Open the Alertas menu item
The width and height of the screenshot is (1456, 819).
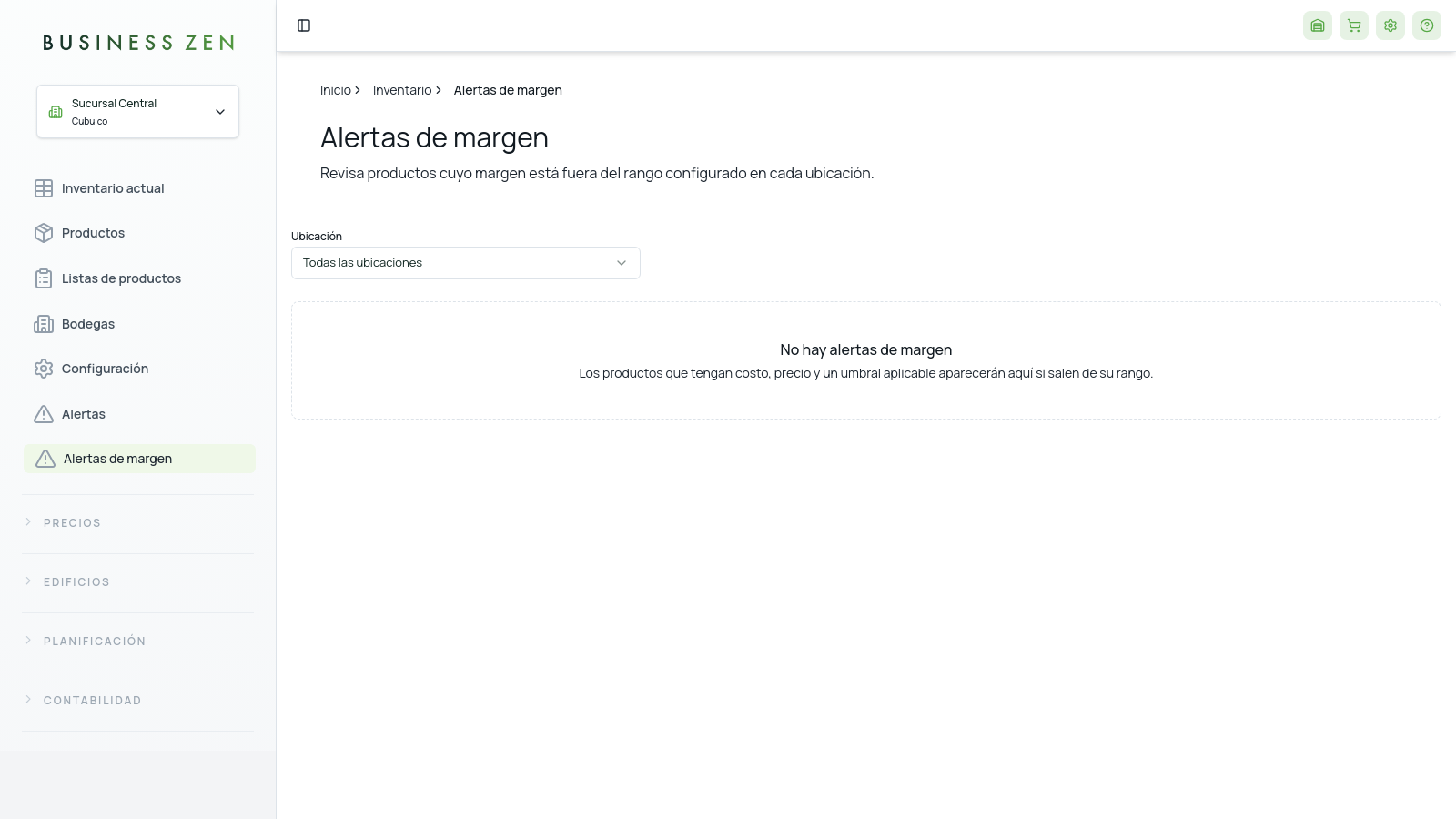point(139,414)
